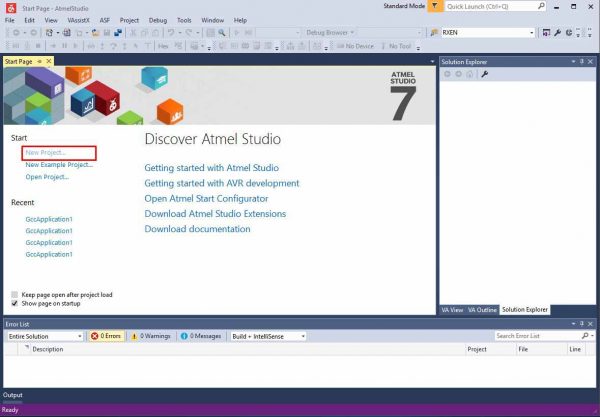Viewport: 600px width, 417px height.
Task: Open the document tab overflow dropdown
Action: pyautogui.click(x=432, y=62)
